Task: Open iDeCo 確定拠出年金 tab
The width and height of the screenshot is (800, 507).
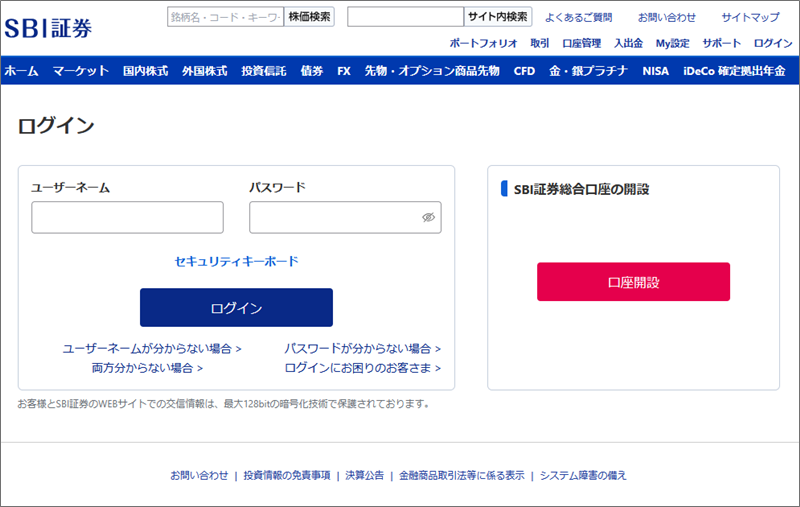Action: coord(734,71)
